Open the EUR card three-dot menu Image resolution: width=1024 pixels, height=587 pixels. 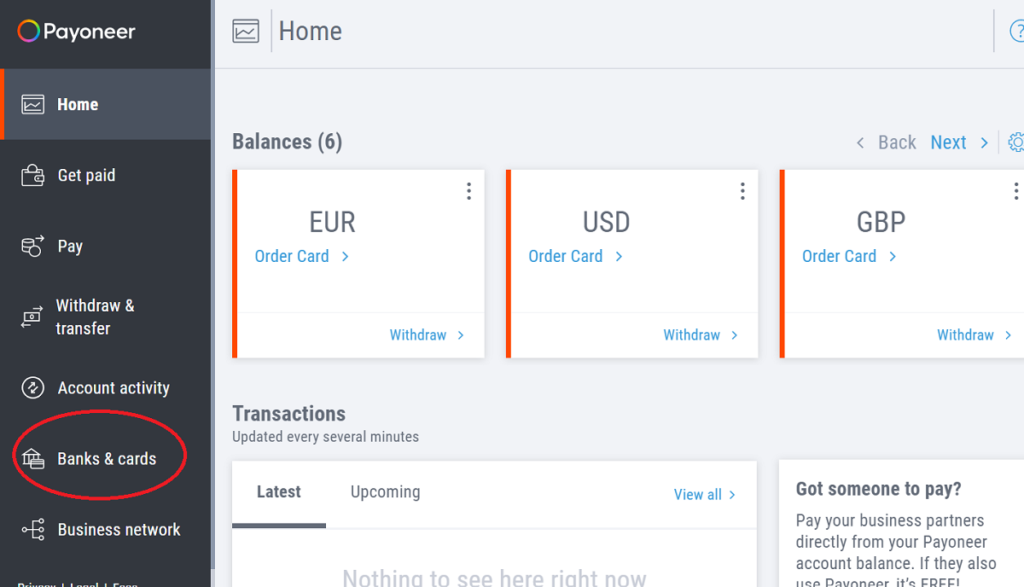point(469,190)
